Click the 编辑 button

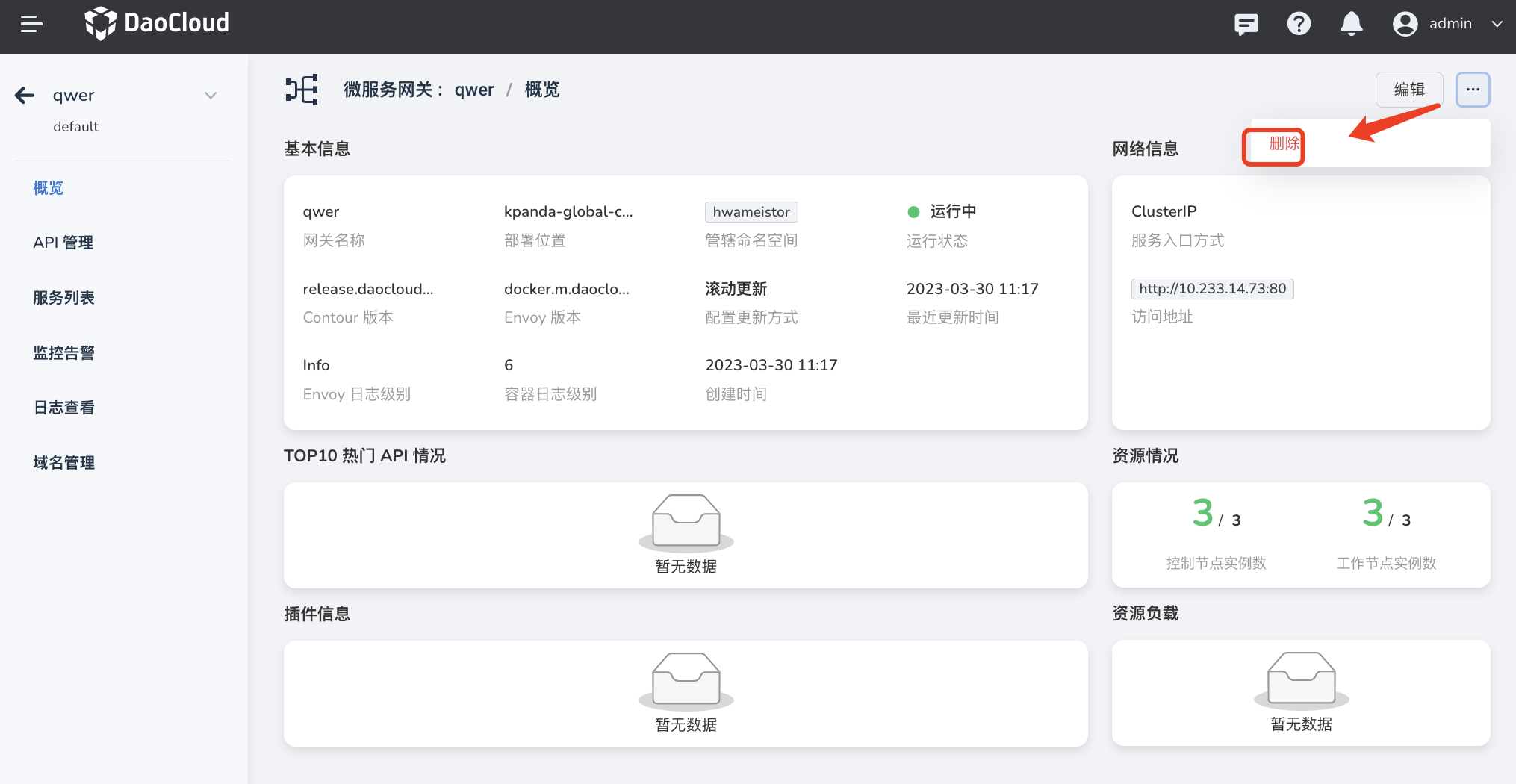pos(1409,90)
